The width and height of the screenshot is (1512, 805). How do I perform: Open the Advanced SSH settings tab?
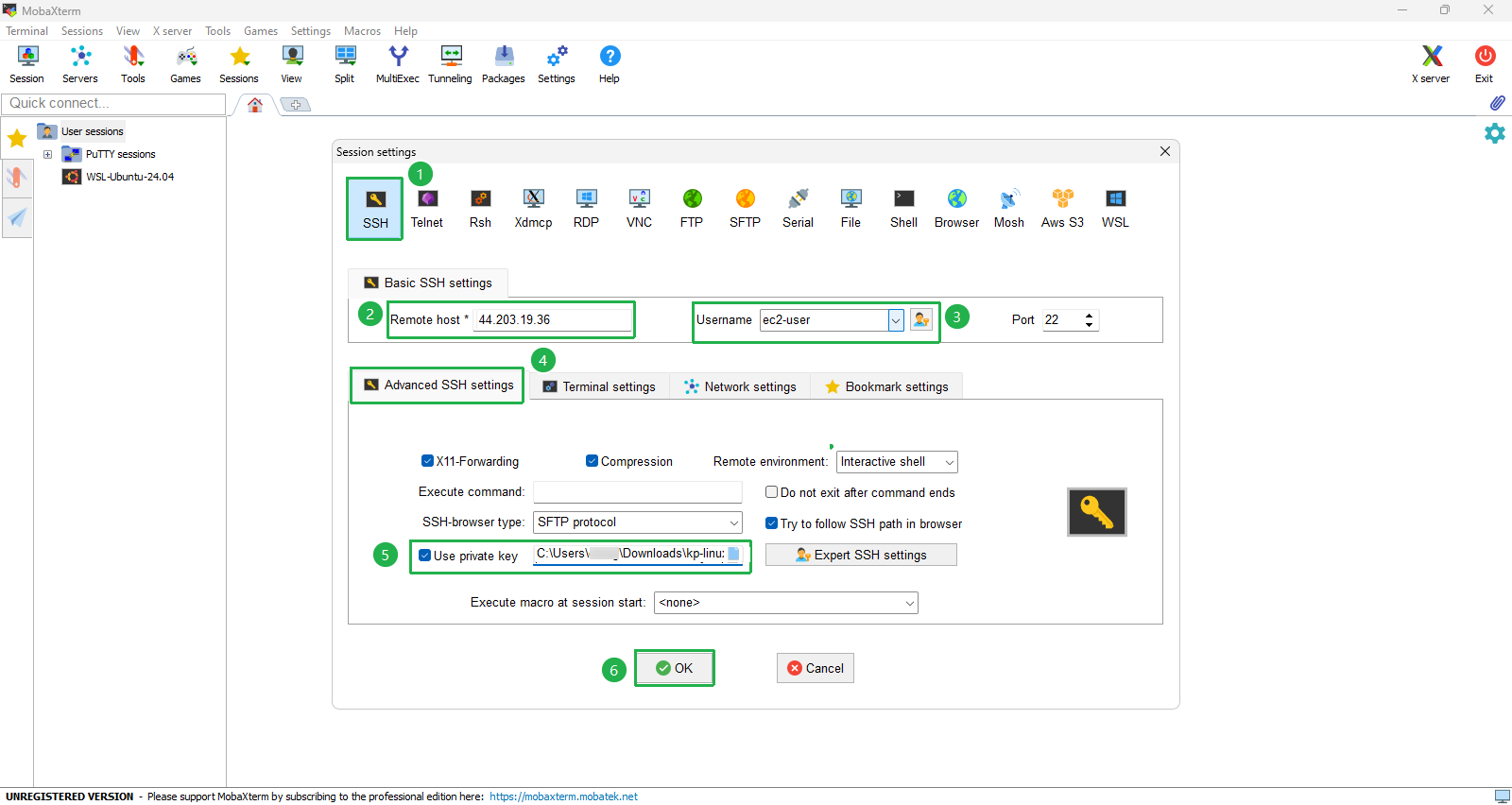tap(438, 385)
